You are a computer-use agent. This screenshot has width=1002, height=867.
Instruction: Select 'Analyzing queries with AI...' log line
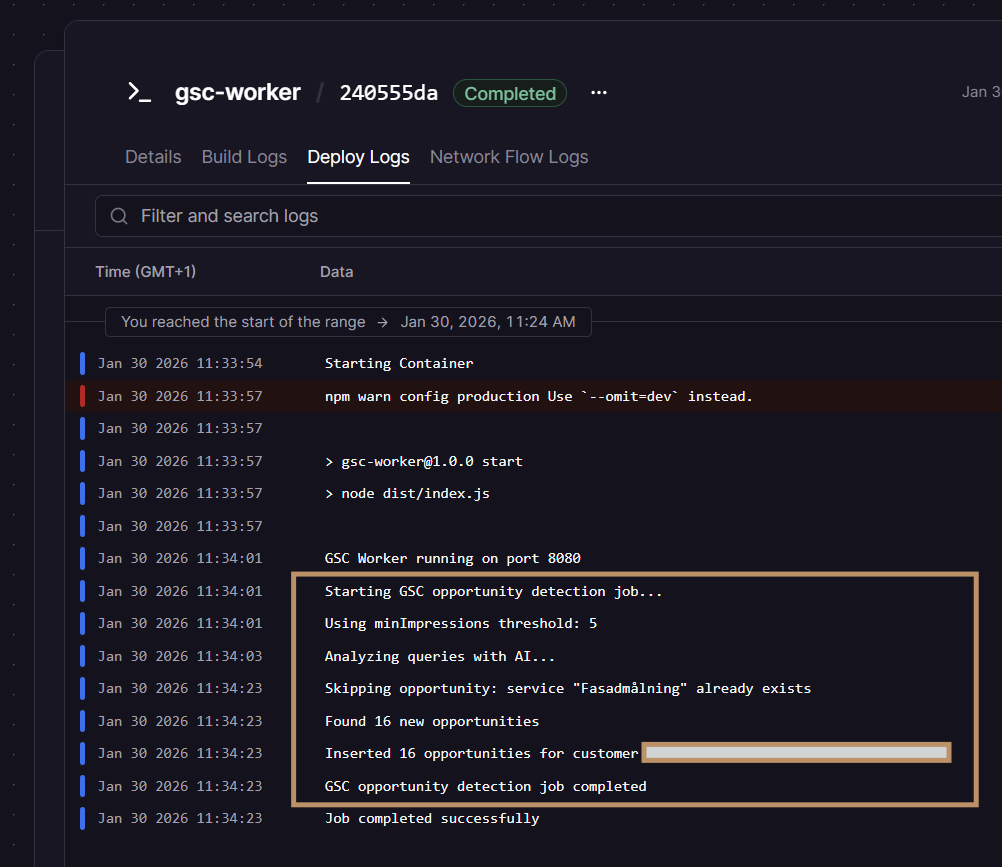pyautogui.click(x=440, y=657)
